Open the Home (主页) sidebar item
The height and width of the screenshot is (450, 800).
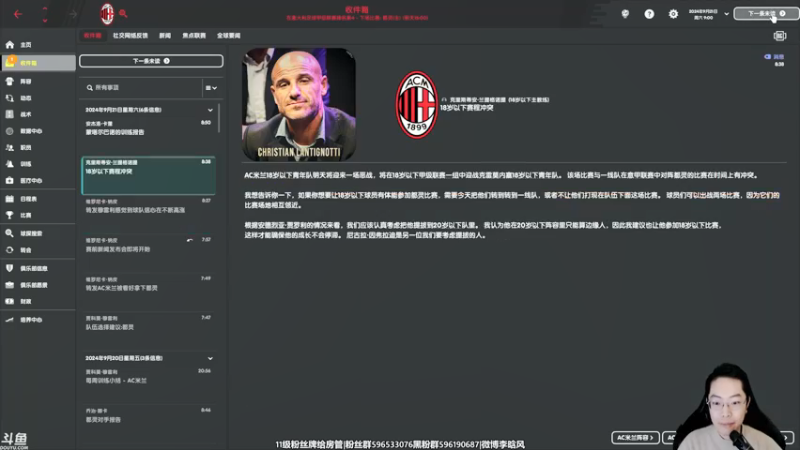pyautogui.click(x=38, y=45)
